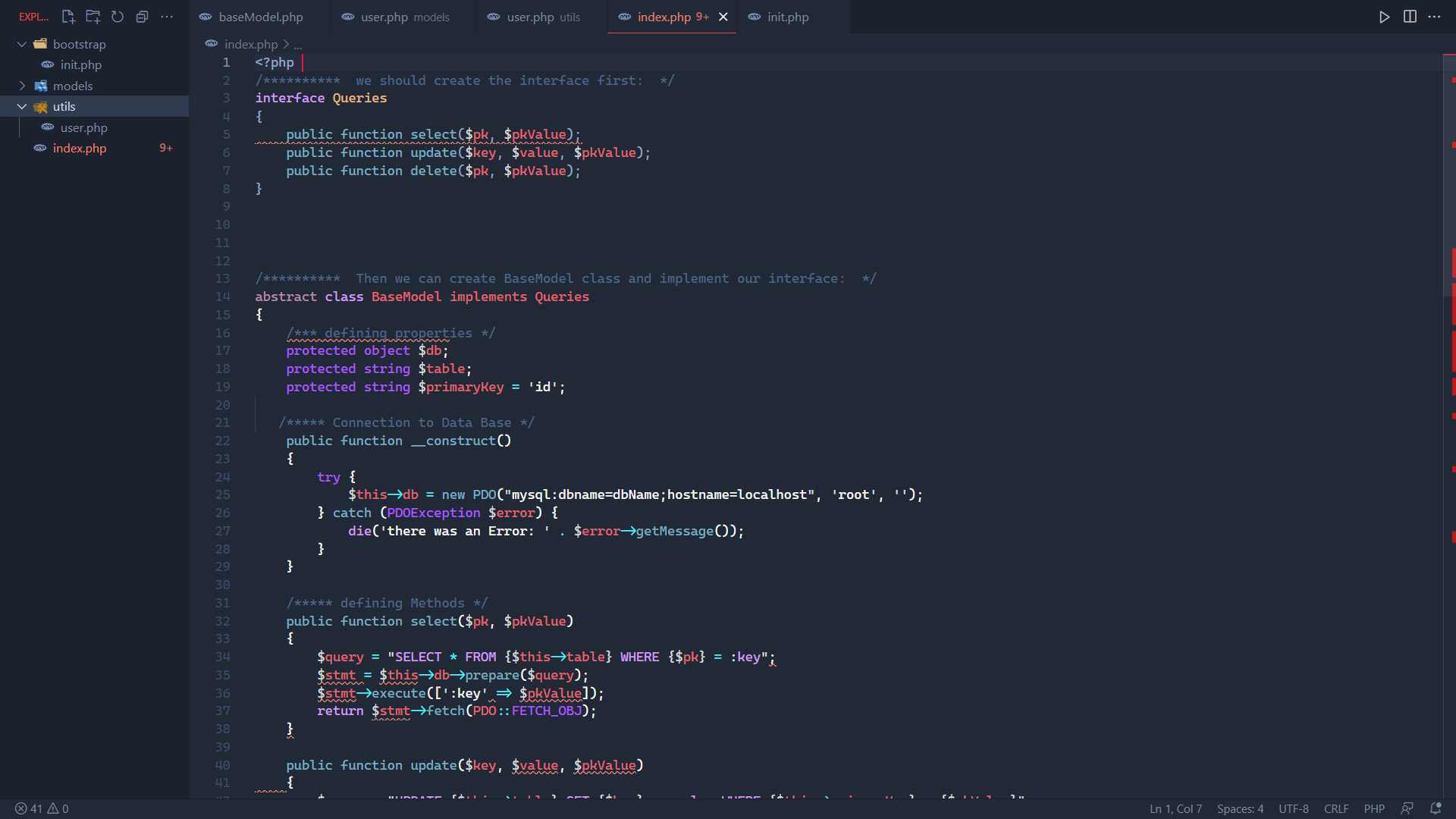This screenshot has width=1456, height=819.
Task: Click the EXPL... panel title
Action: (33, 17)
